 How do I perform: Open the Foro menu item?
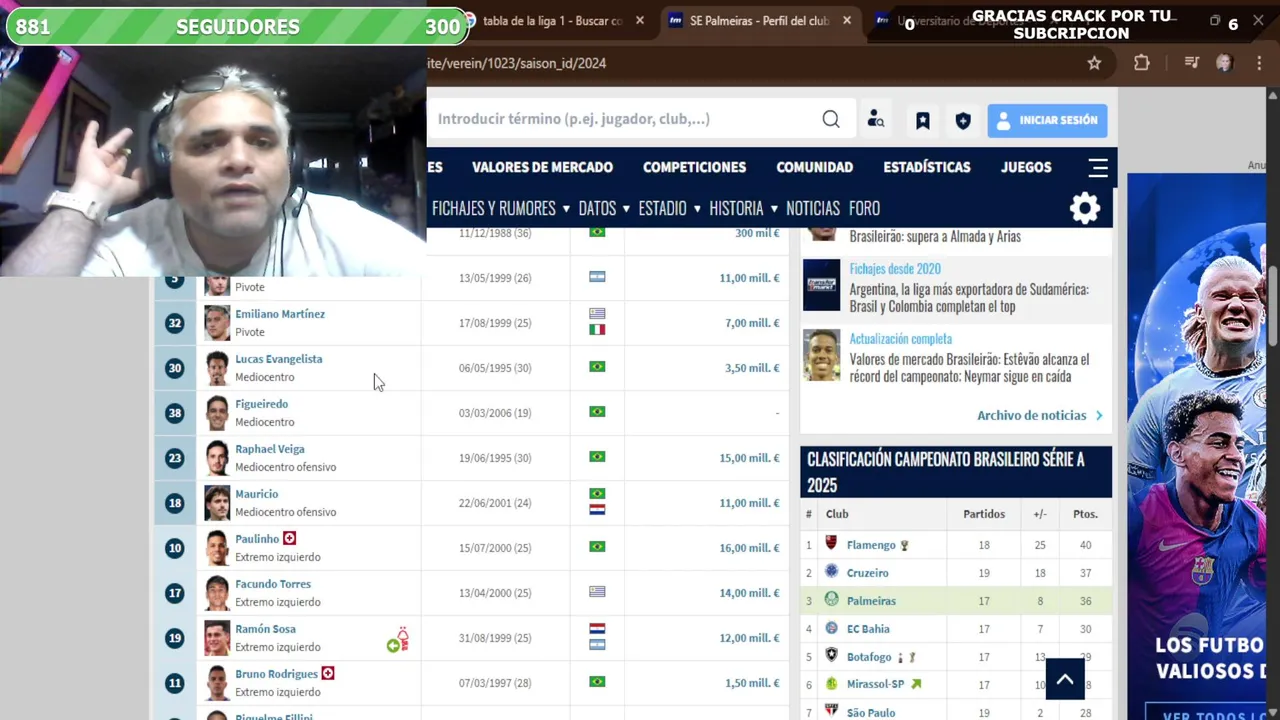(864, 208)
